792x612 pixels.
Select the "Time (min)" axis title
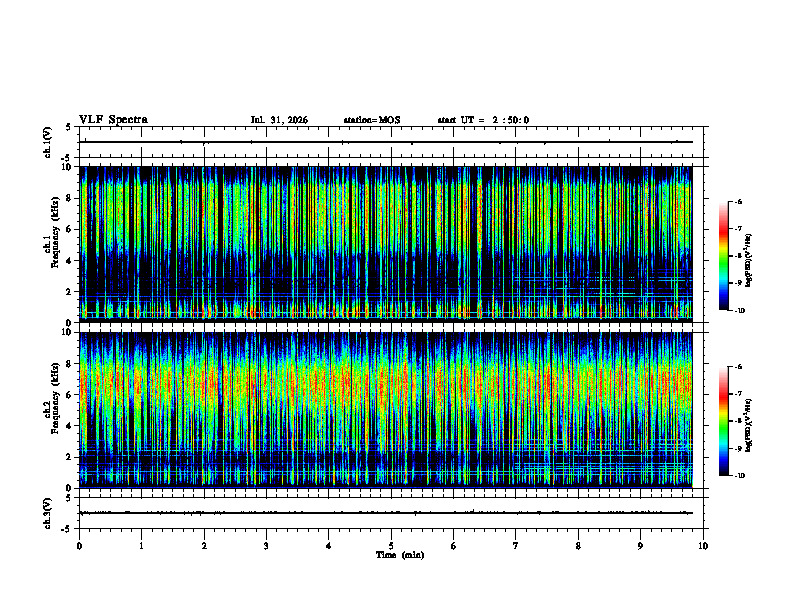(x=400, y=555)
